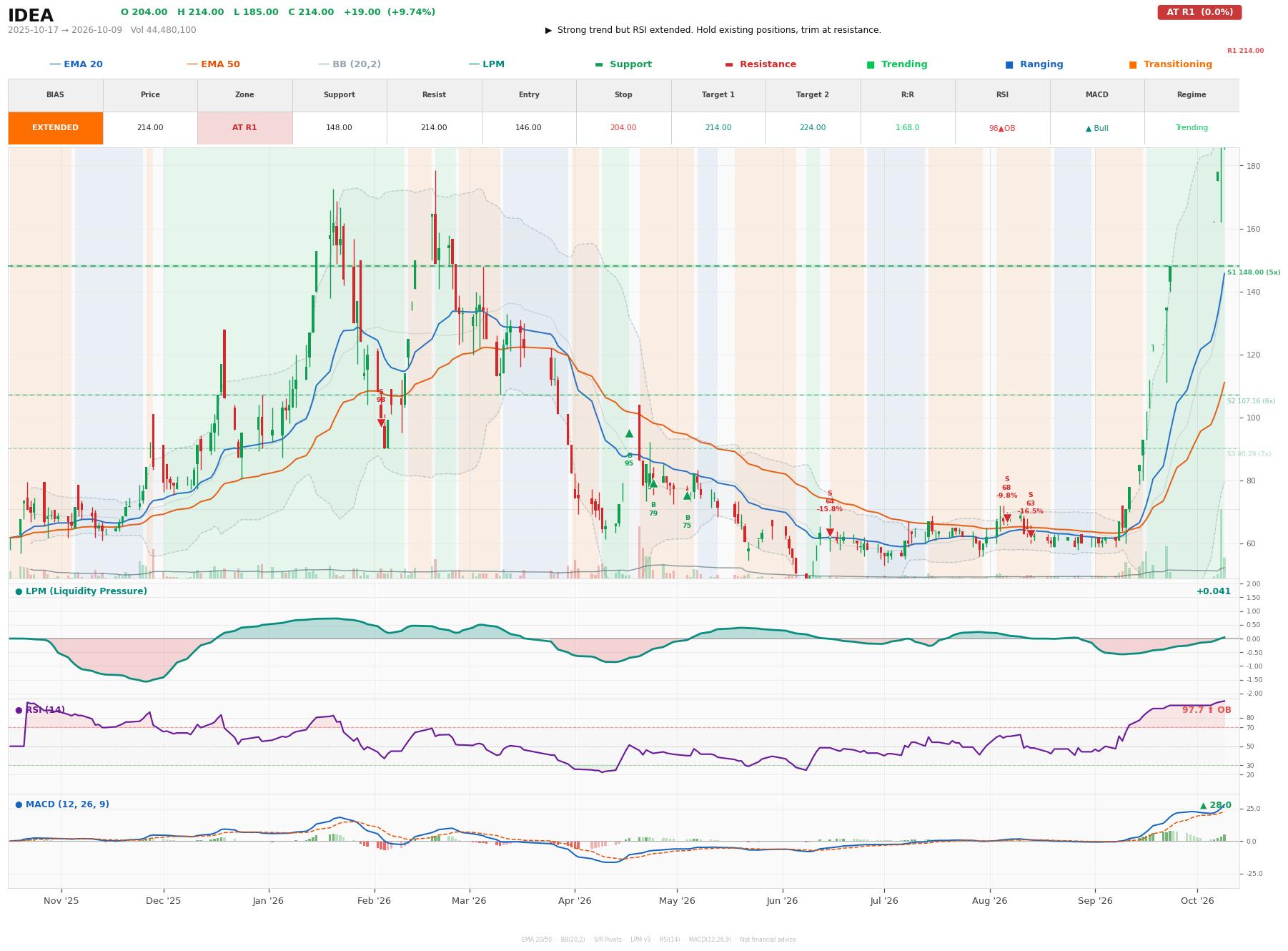Click the MACD Bull cell

coord(1097,128)
